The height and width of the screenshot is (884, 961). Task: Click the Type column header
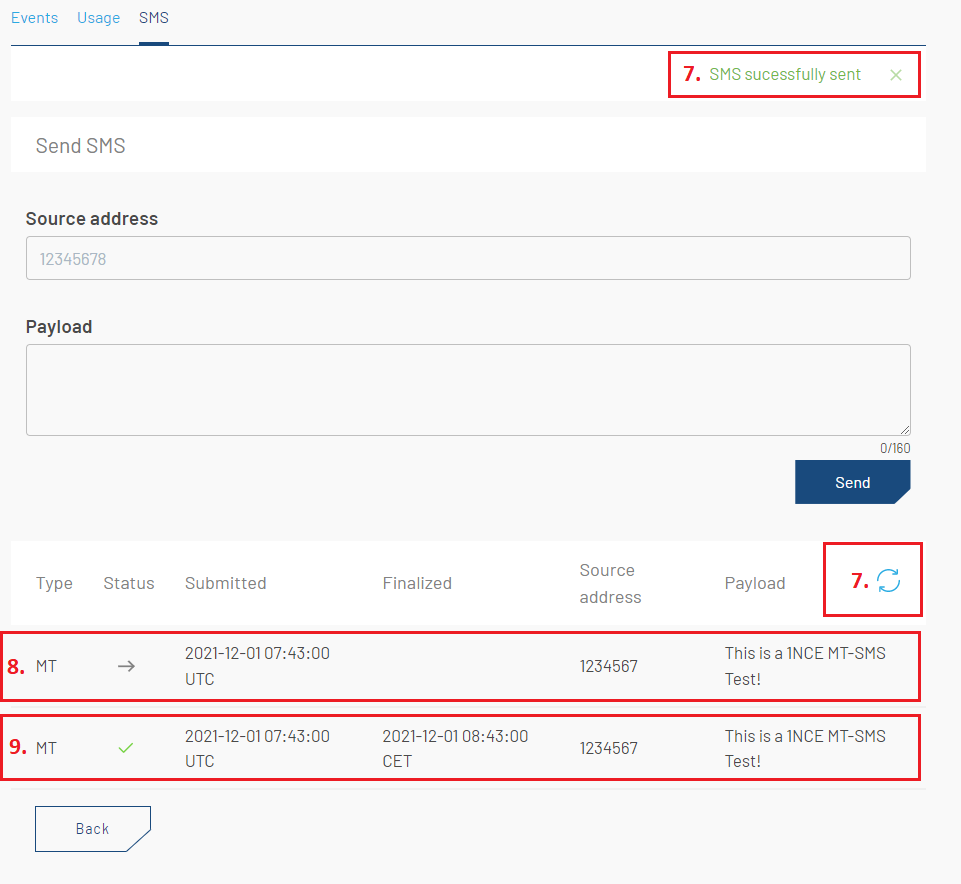pyautogui.click(x=54, y=583)
